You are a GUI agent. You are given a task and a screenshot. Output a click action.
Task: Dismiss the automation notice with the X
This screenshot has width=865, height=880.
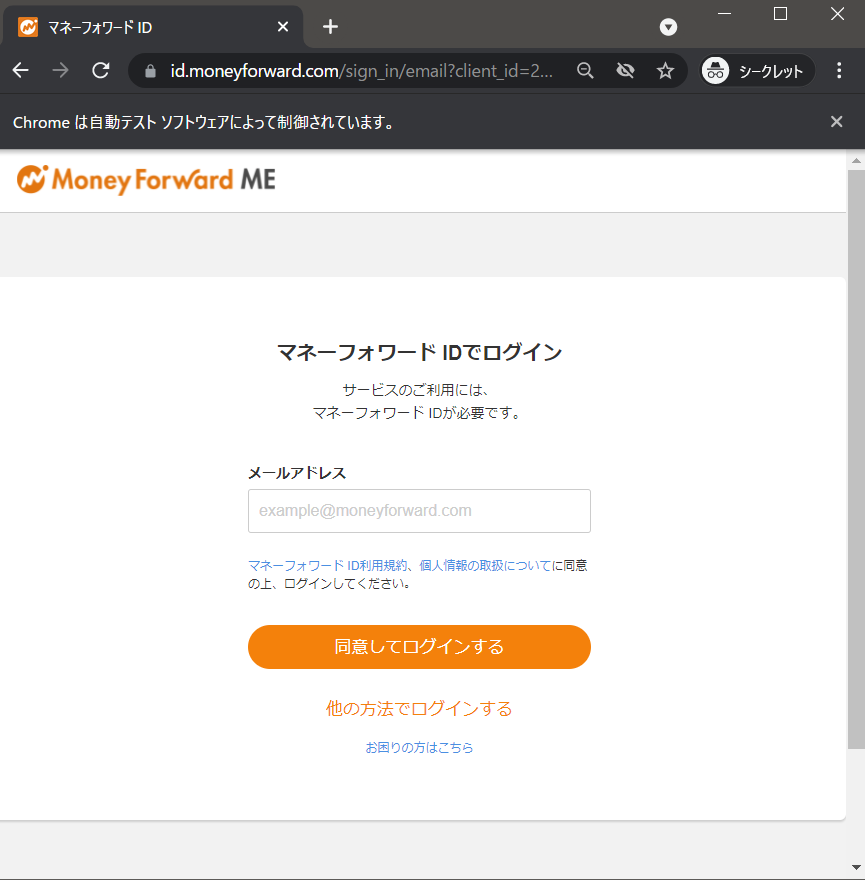(x=836, y=121)
